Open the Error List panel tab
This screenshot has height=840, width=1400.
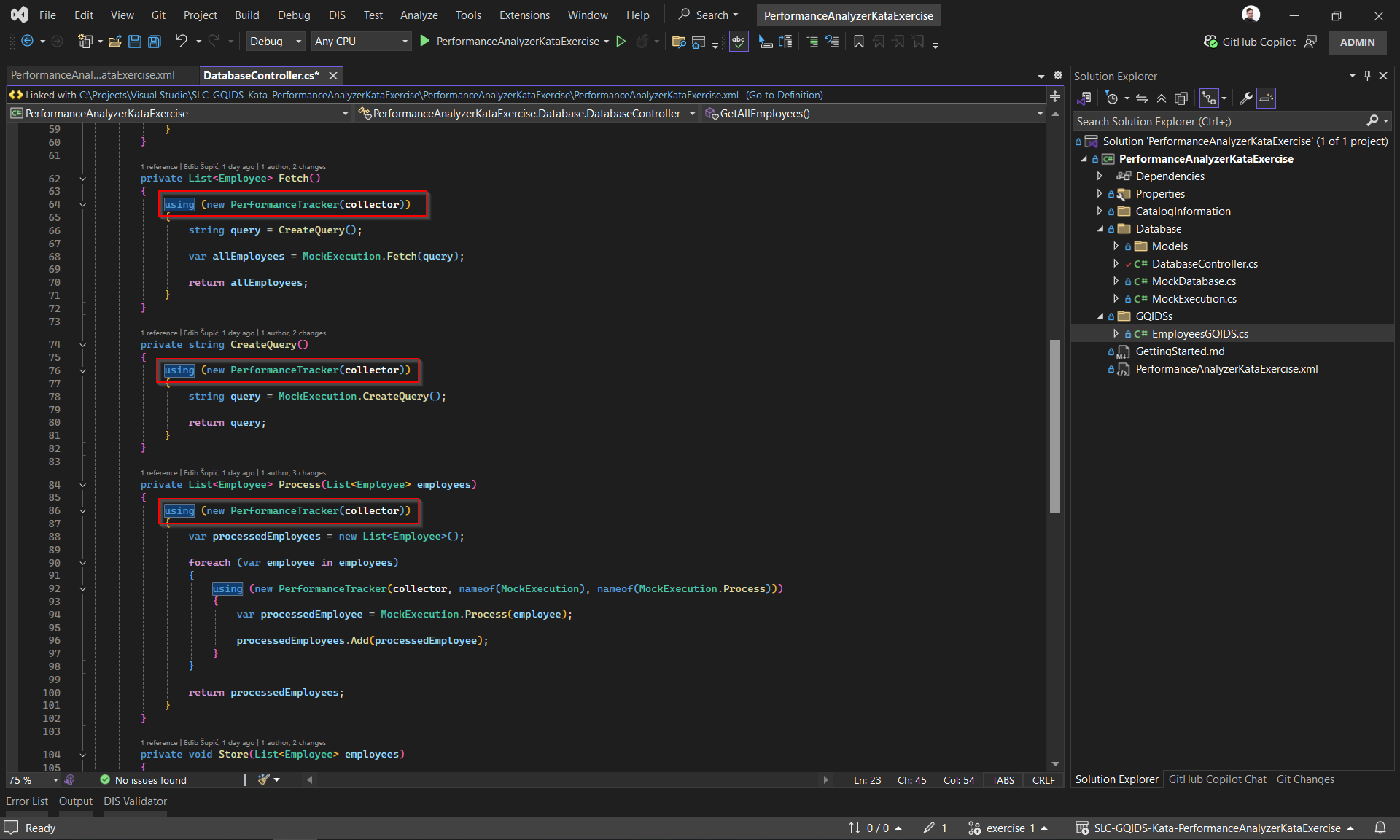click(27, 801)
